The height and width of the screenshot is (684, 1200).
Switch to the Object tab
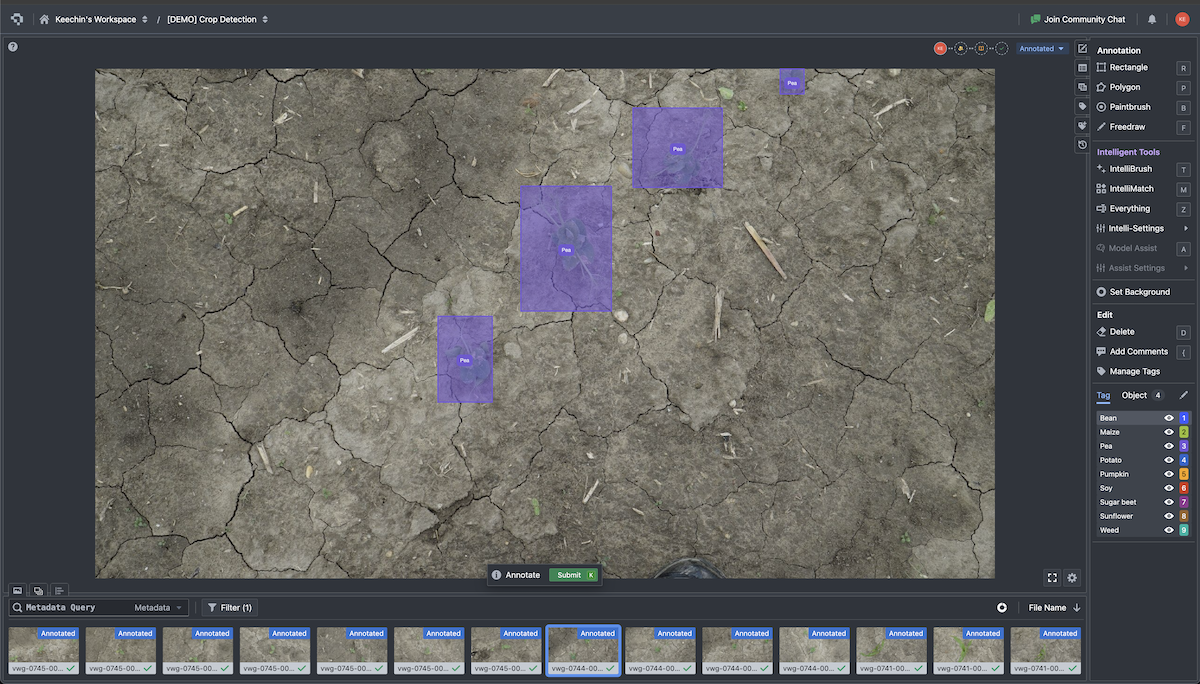(1134, 395)
